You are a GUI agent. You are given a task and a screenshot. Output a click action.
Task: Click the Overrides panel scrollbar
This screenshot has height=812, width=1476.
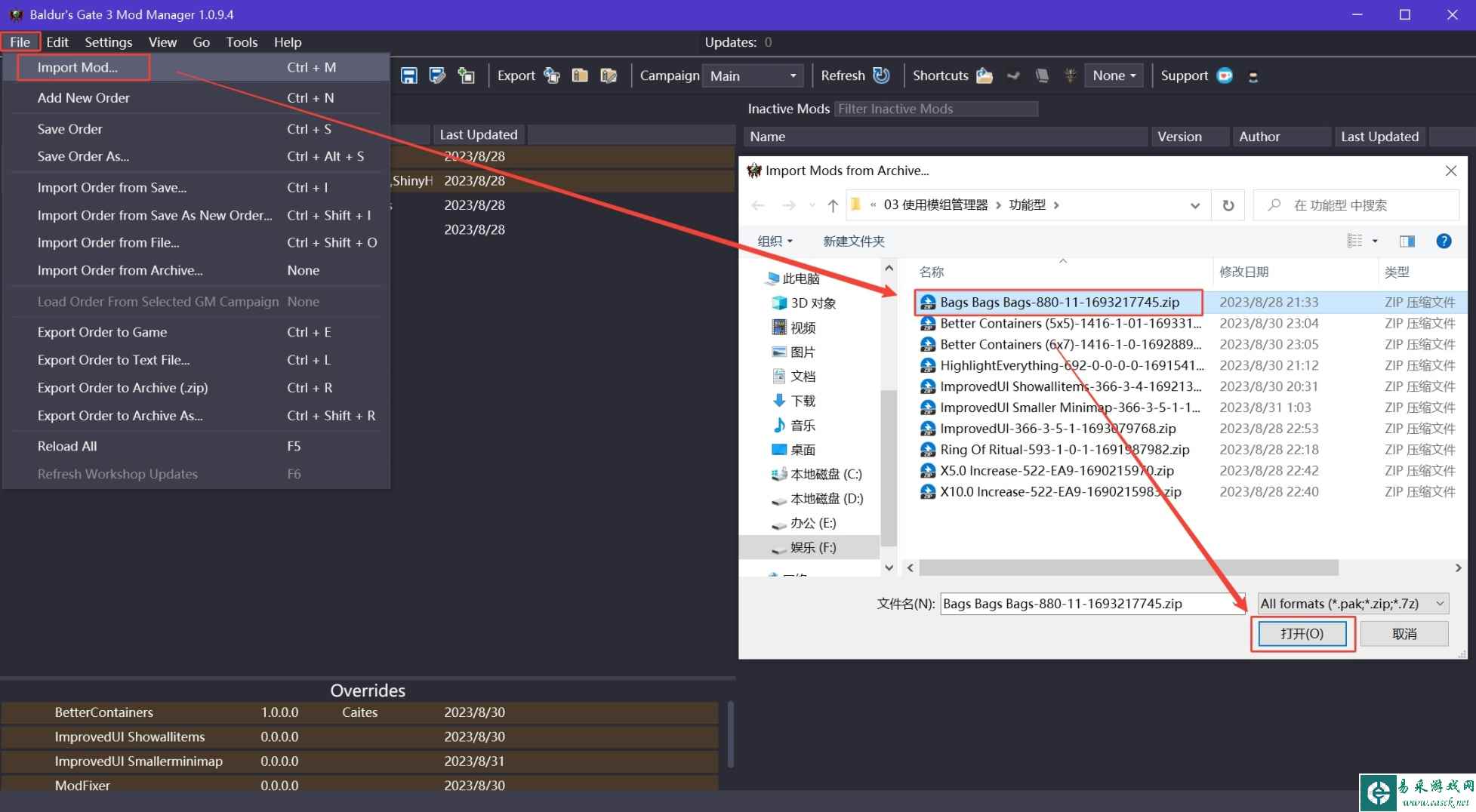(x=729, y=734)
